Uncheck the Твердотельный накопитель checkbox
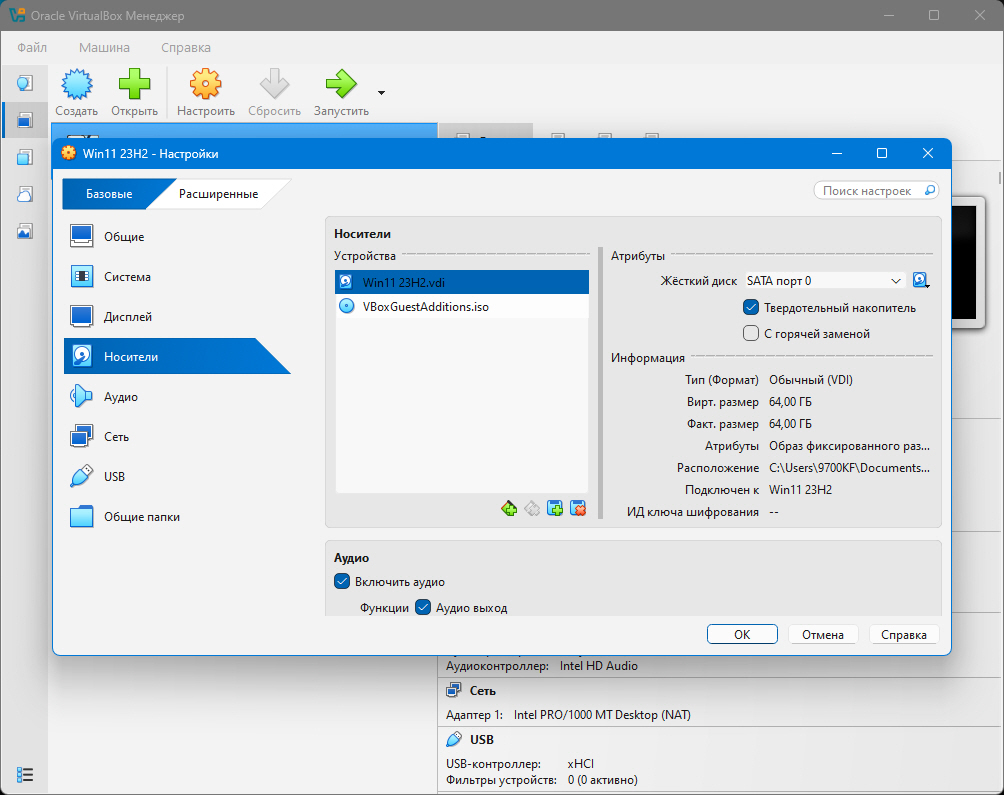The height and width of the screenshot is (795, 1004). [751, 308]
